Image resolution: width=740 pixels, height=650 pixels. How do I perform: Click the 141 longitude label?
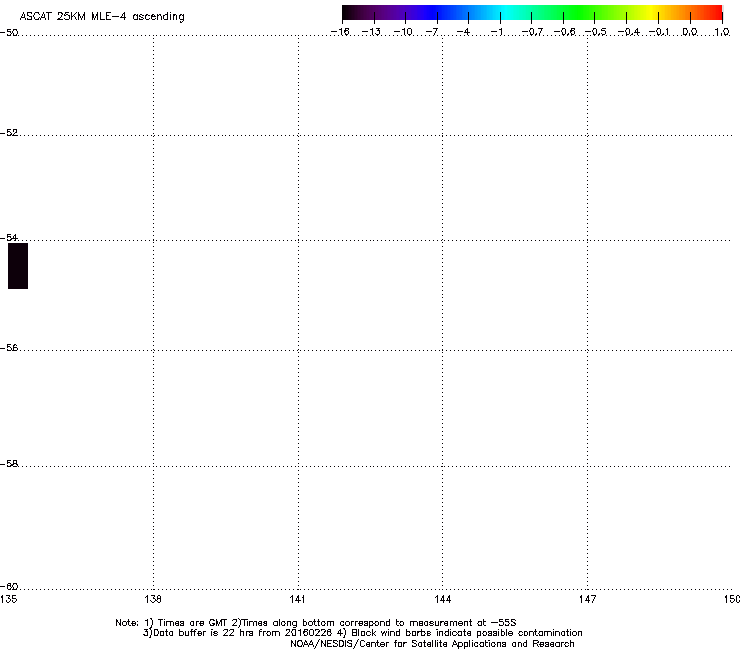click(x=297, y=599)
